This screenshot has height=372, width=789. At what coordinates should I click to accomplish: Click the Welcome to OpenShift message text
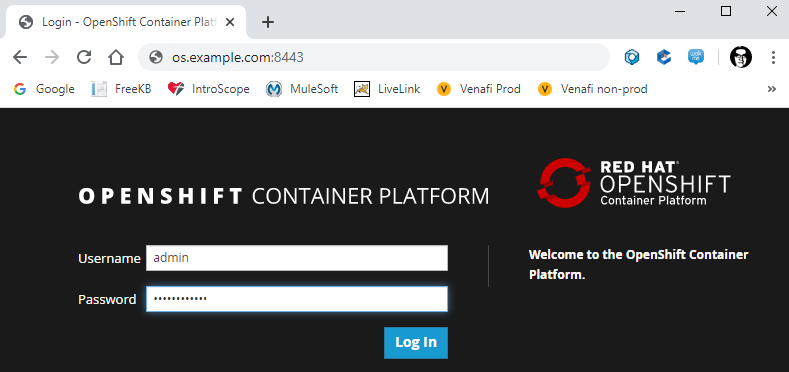[639, 264]
